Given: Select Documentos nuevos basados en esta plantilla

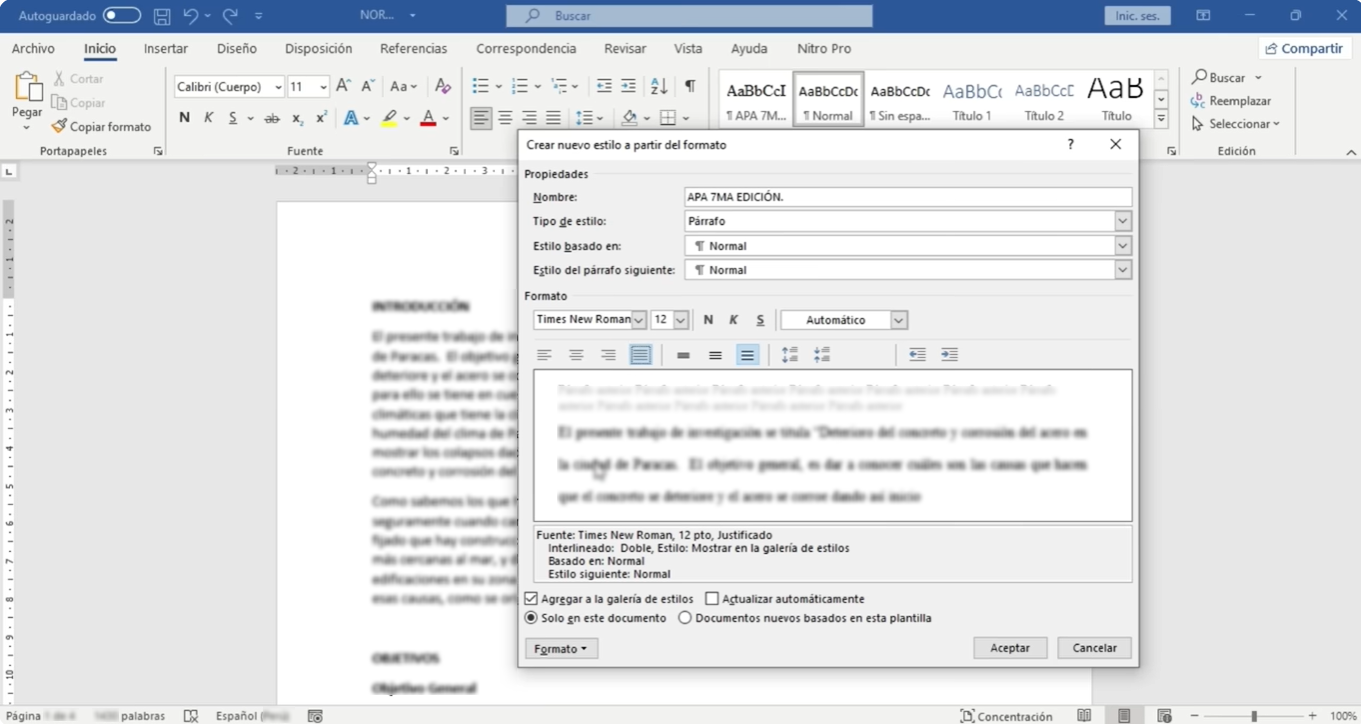Looking at the screenshot, I should click(685, 618).
